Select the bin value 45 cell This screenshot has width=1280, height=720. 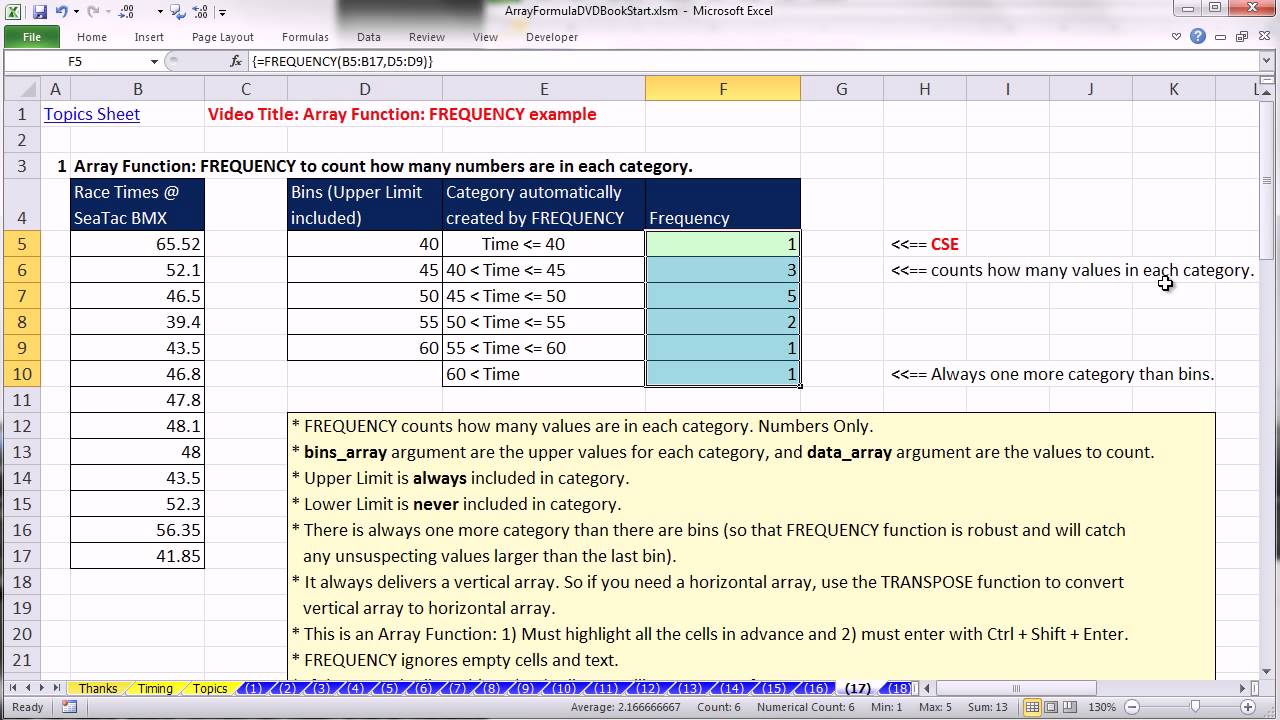[x=365, y=270]
